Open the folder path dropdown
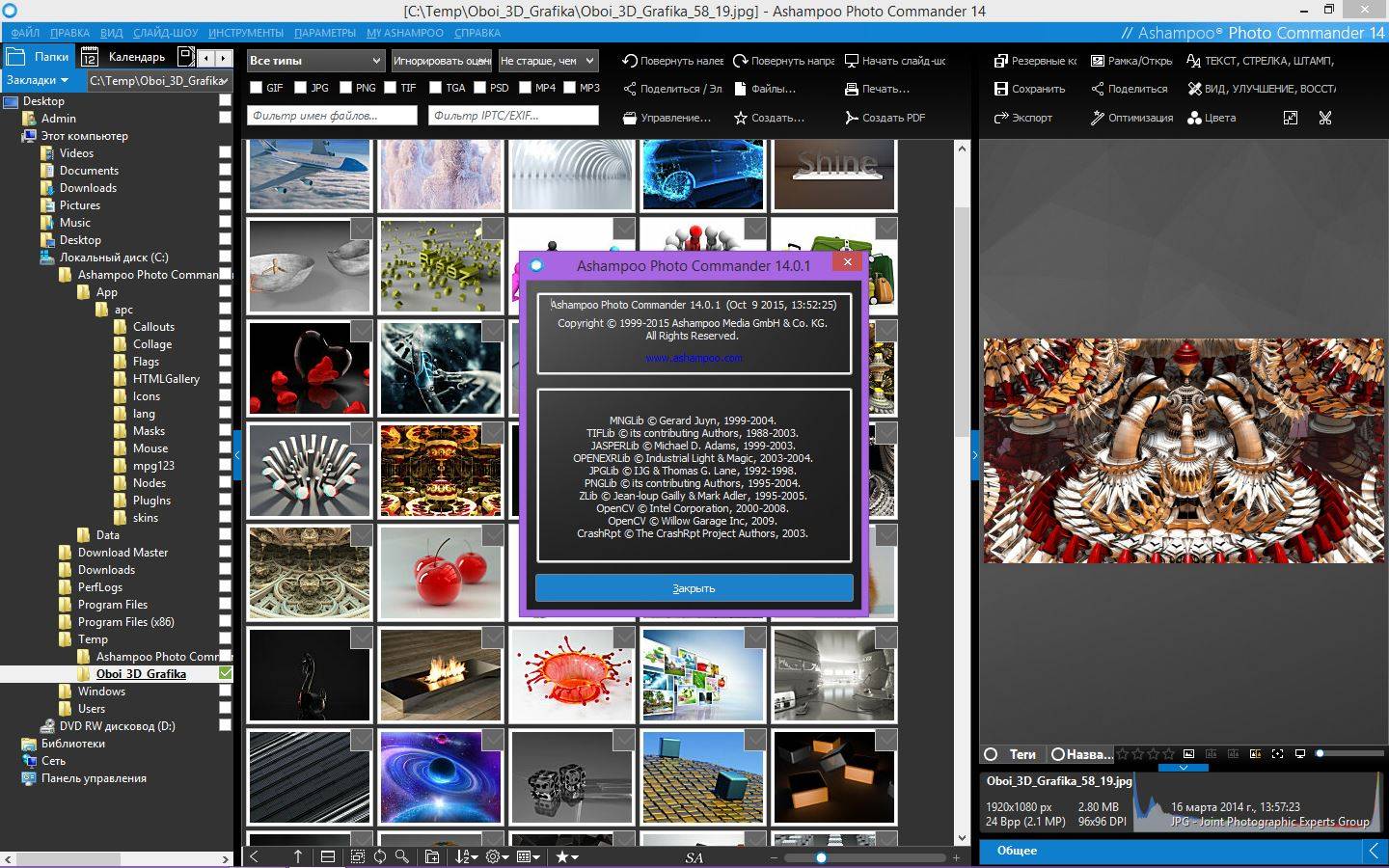 point(159,81)
